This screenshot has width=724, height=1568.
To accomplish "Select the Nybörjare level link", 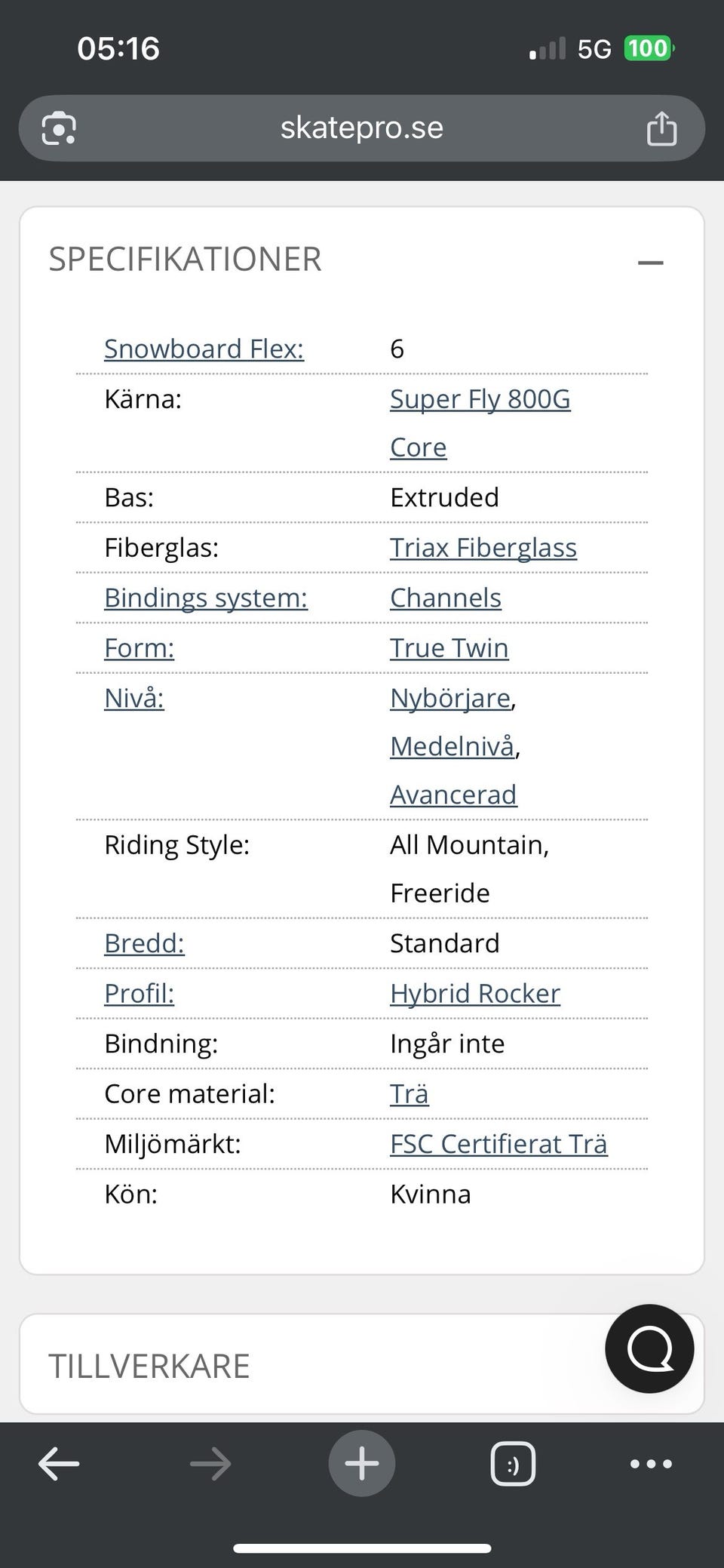I will point(449,698).
